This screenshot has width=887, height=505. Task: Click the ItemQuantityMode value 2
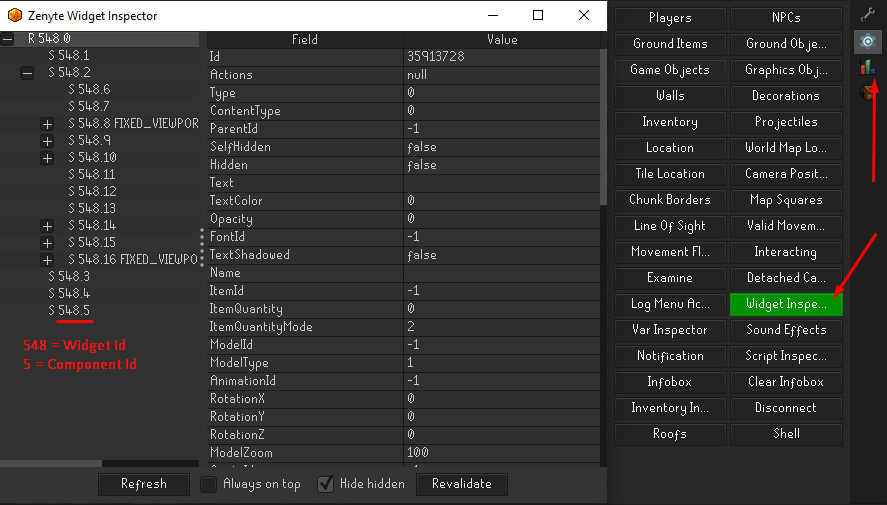411,326
